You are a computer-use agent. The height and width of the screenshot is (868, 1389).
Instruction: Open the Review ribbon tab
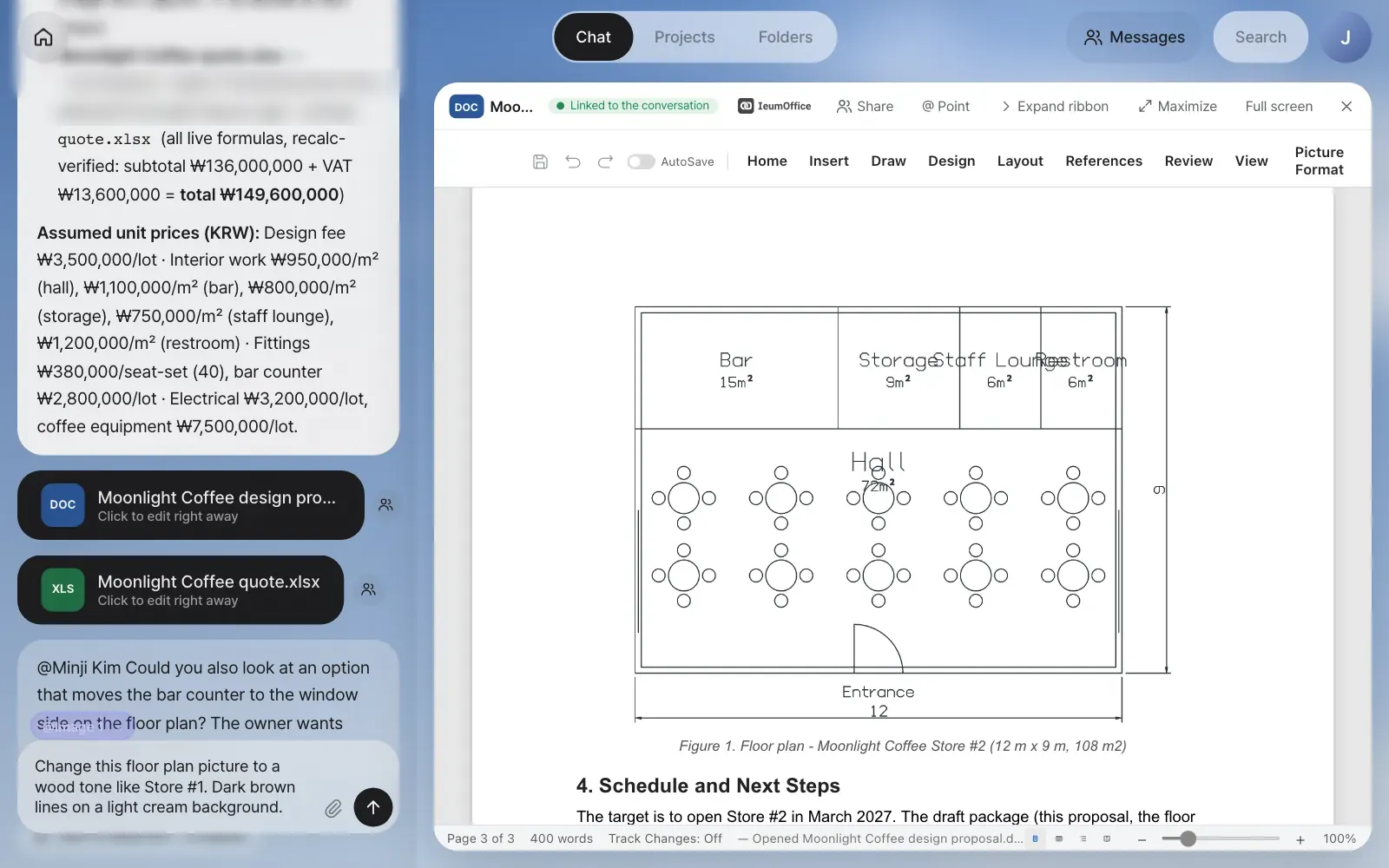coord(1188,161)
